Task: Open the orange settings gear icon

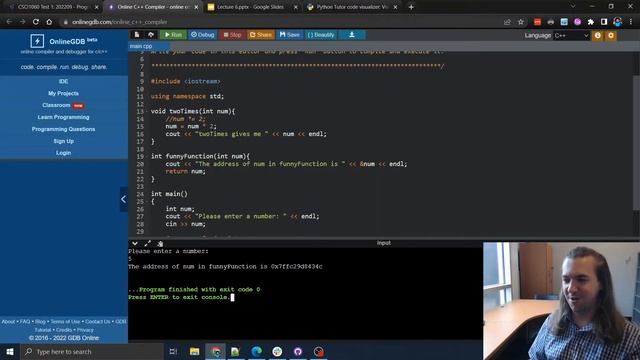Action: (611, 36)
